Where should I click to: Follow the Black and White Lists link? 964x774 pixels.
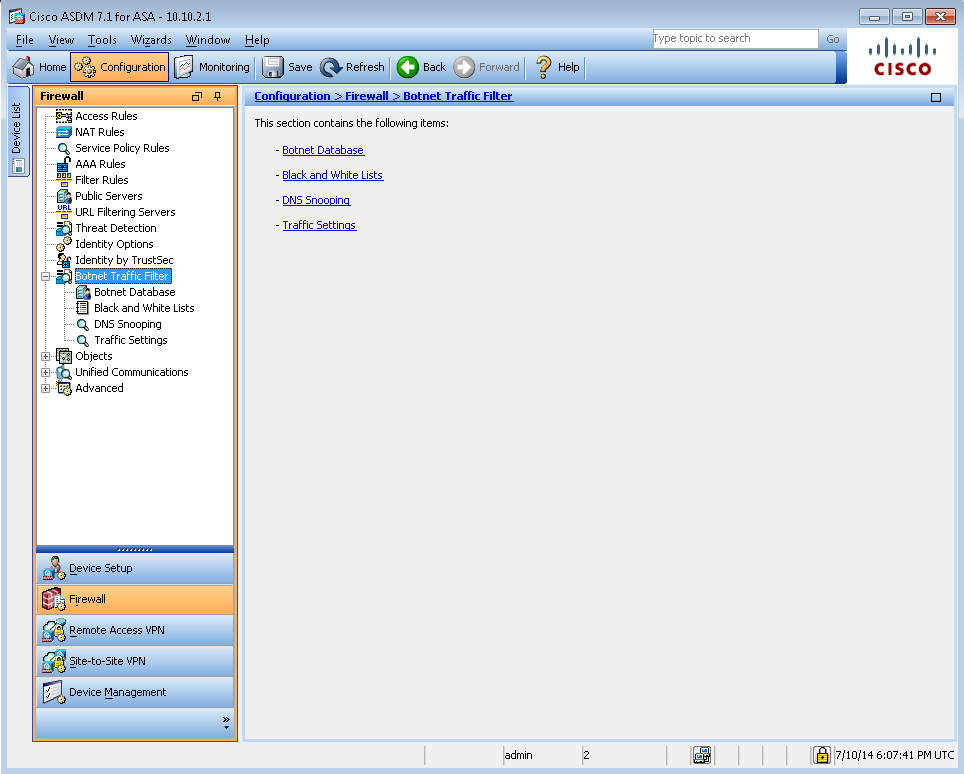[332, 175]
